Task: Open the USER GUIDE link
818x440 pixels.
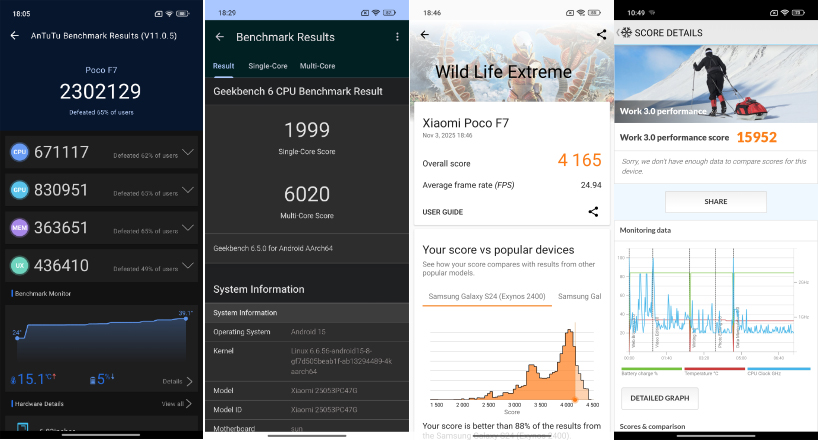Action: [442, 212]
